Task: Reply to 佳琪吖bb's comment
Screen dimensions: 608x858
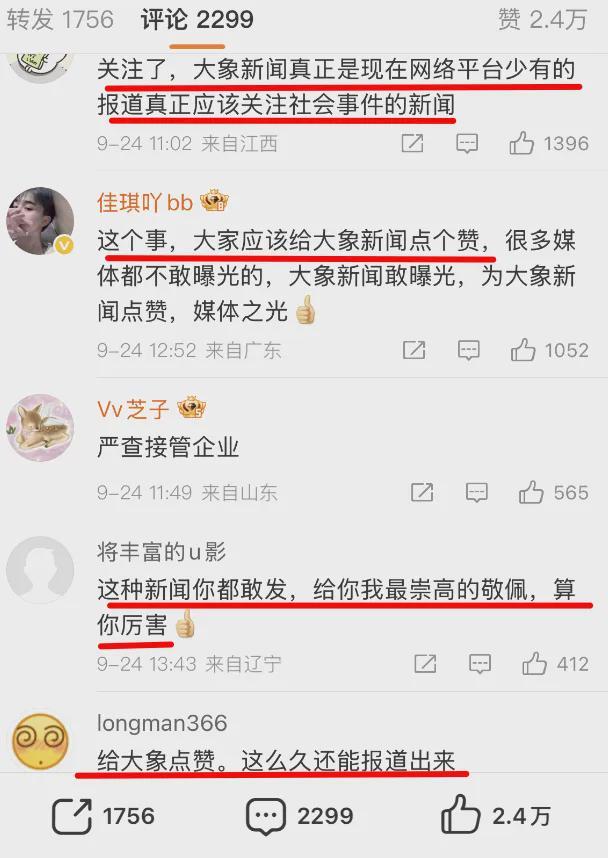Action: (x=468, y=350)
